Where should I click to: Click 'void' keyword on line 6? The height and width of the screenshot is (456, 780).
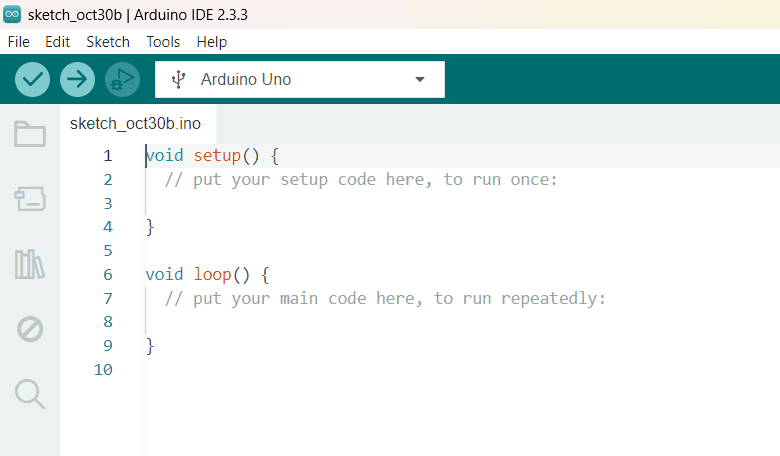coord(164,274)
